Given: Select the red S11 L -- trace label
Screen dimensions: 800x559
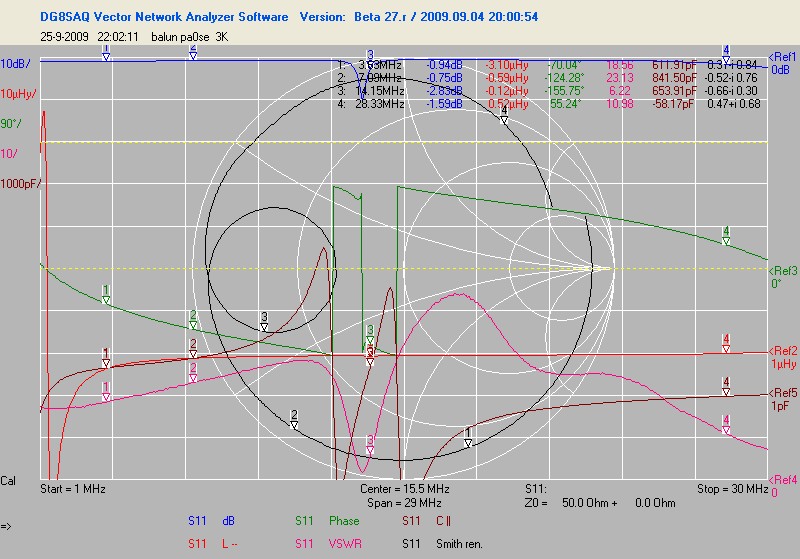Looking at the screenshot, I should pos(213,544).
